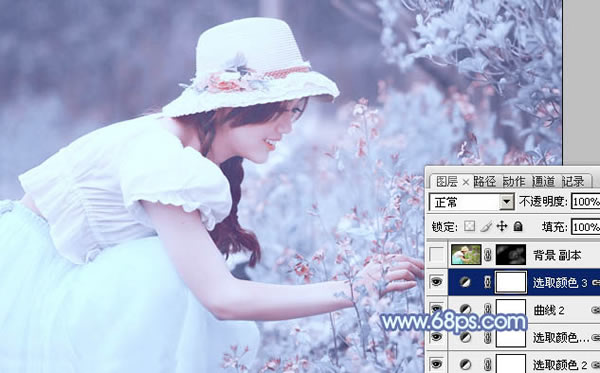The height and width of the screenshot is (373, 600).
Task: Switch to the 通道 tab
Action: pos(543,182)
